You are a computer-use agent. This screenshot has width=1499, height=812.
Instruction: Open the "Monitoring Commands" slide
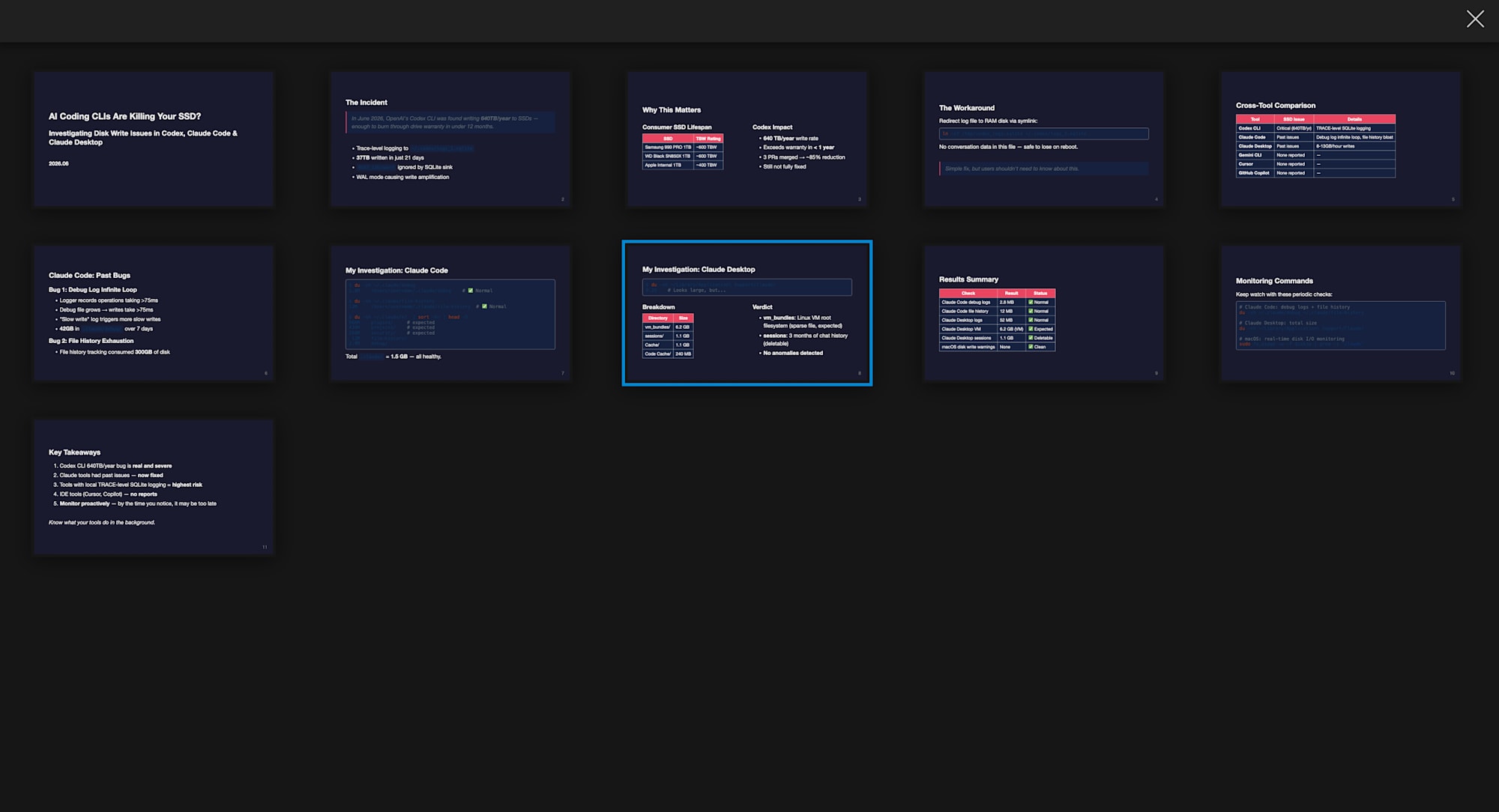click(1341, 313)
